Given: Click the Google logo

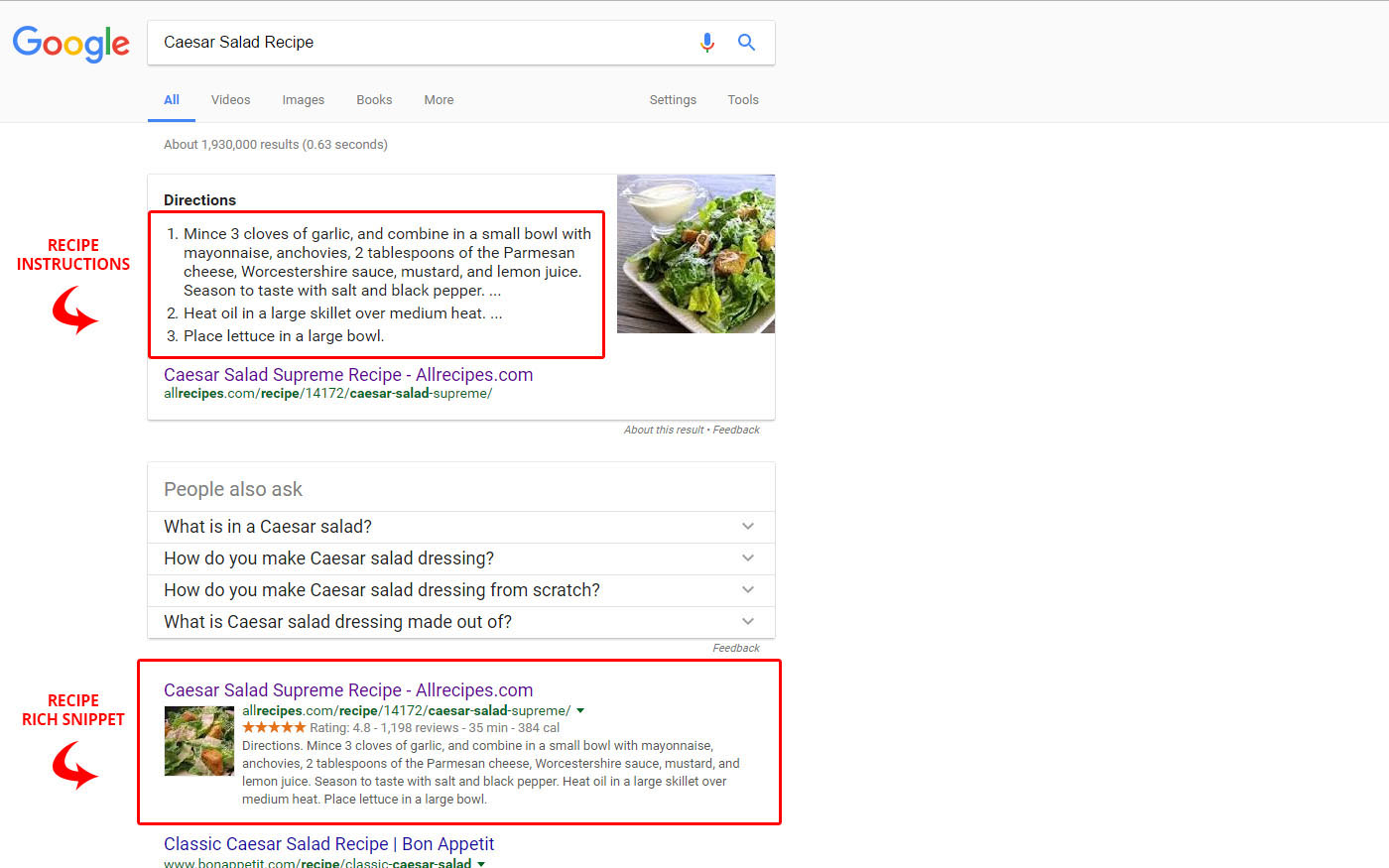Looking at the screenshot, I should coord(70,44).
